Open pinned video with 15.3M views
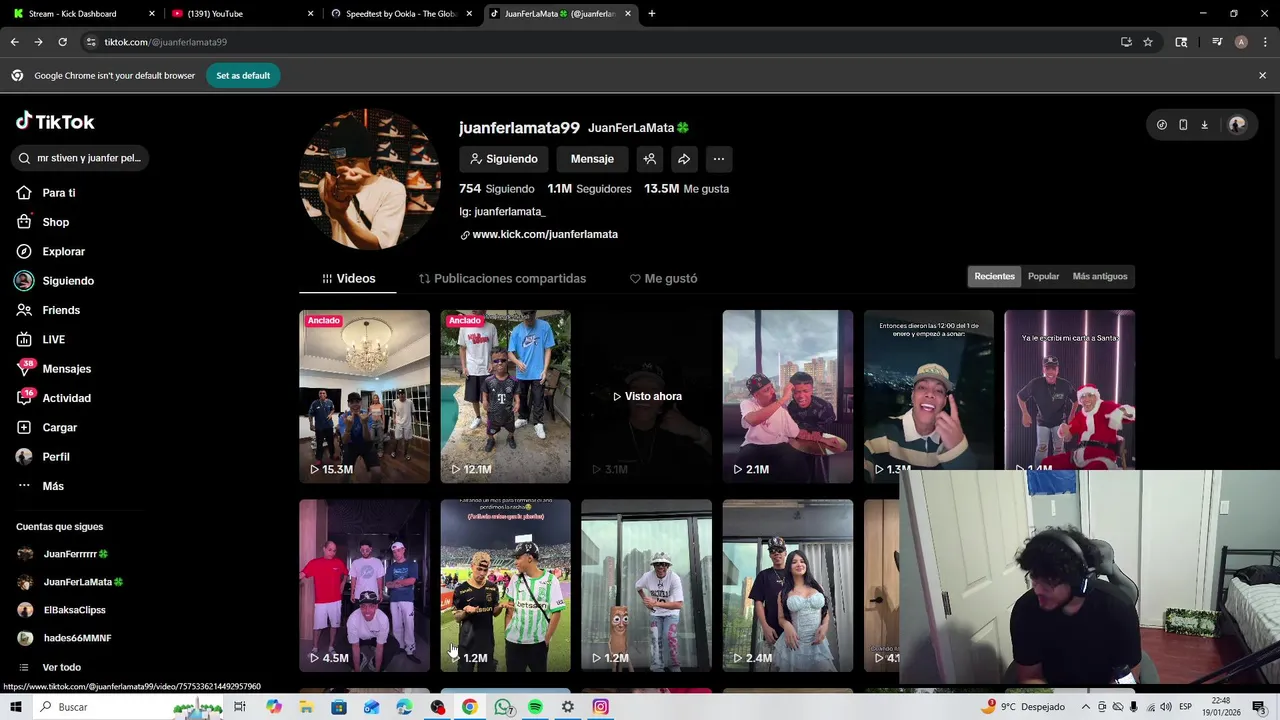 click(x=364, y=396)
